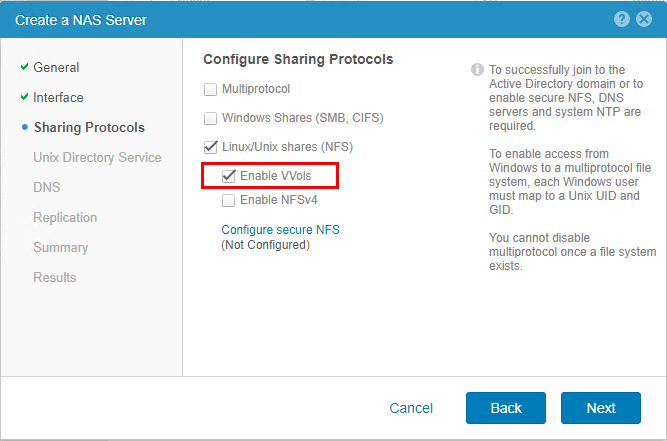Tick the Enable NFSv4 checkbox
Viewport: 667px width, 441px height.
pos(229,201)
